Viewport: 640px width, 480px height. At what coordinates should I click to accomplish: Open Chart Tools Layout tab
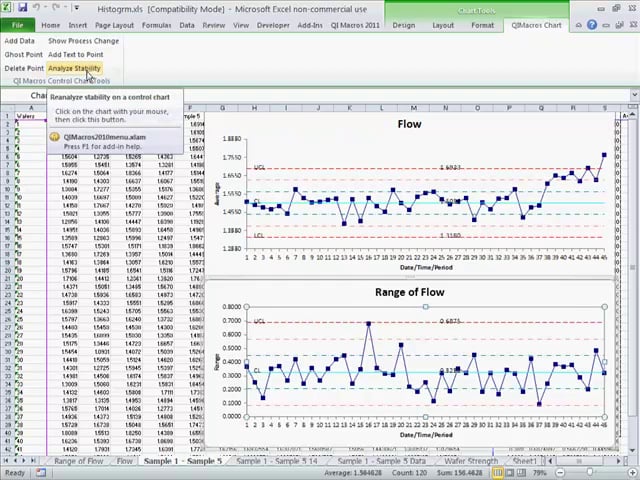pos(443,25)
